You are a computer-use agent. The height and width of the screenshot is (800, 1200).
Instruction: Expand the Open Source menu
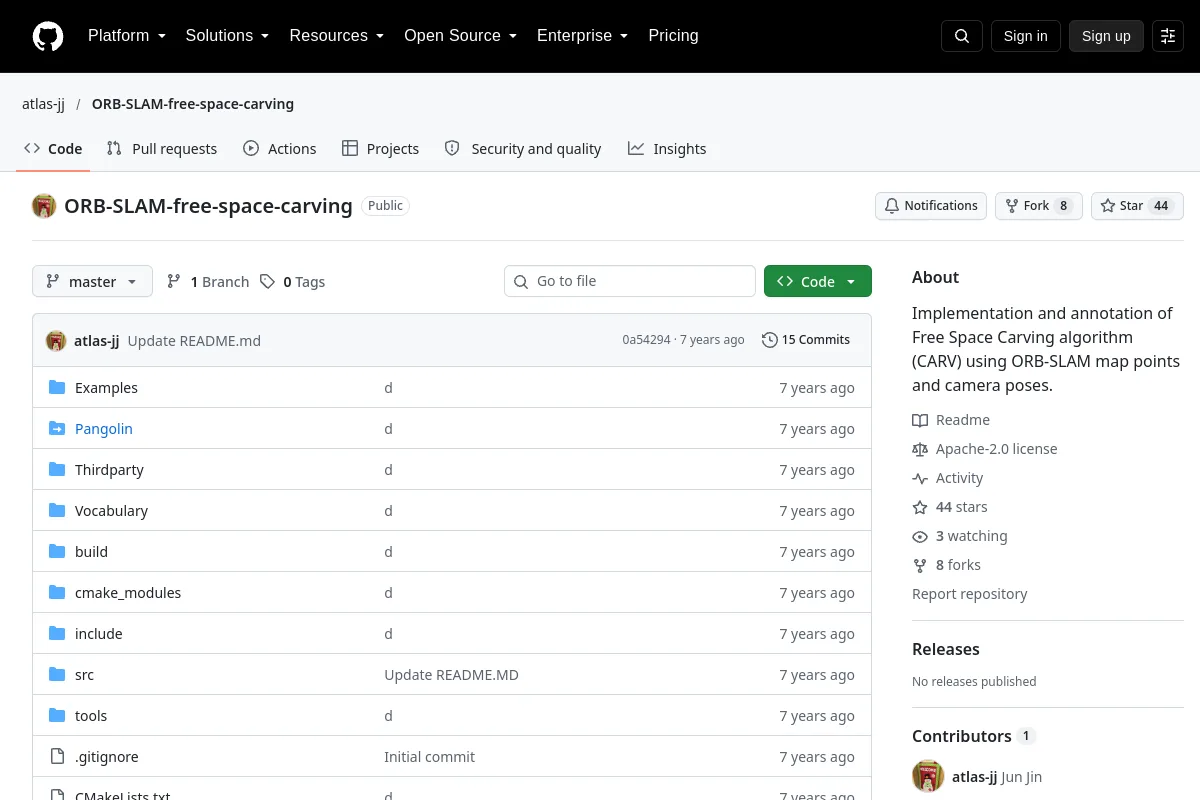click(461, 36)
